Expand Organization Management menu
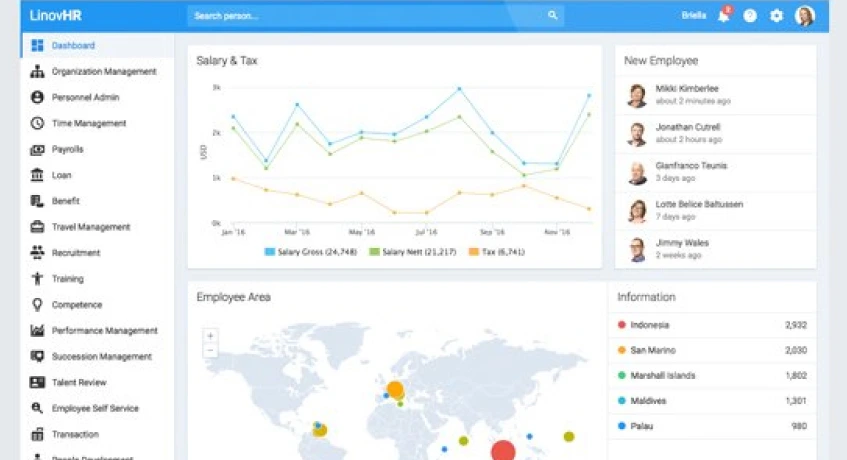847x460 pixels. coord(103,72)
